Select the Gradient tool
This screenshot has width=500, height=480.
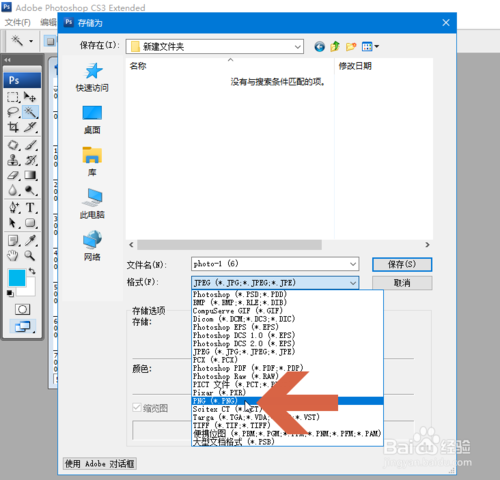pyautogui.click(x=30, y=175)
